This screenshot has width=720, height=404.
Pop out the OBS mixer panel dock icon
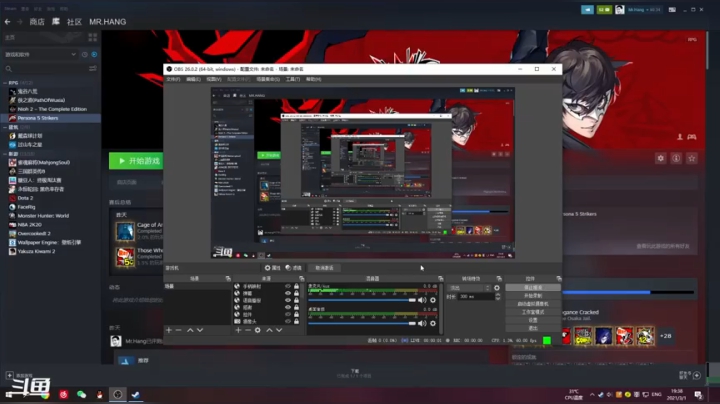coord(440,279)
